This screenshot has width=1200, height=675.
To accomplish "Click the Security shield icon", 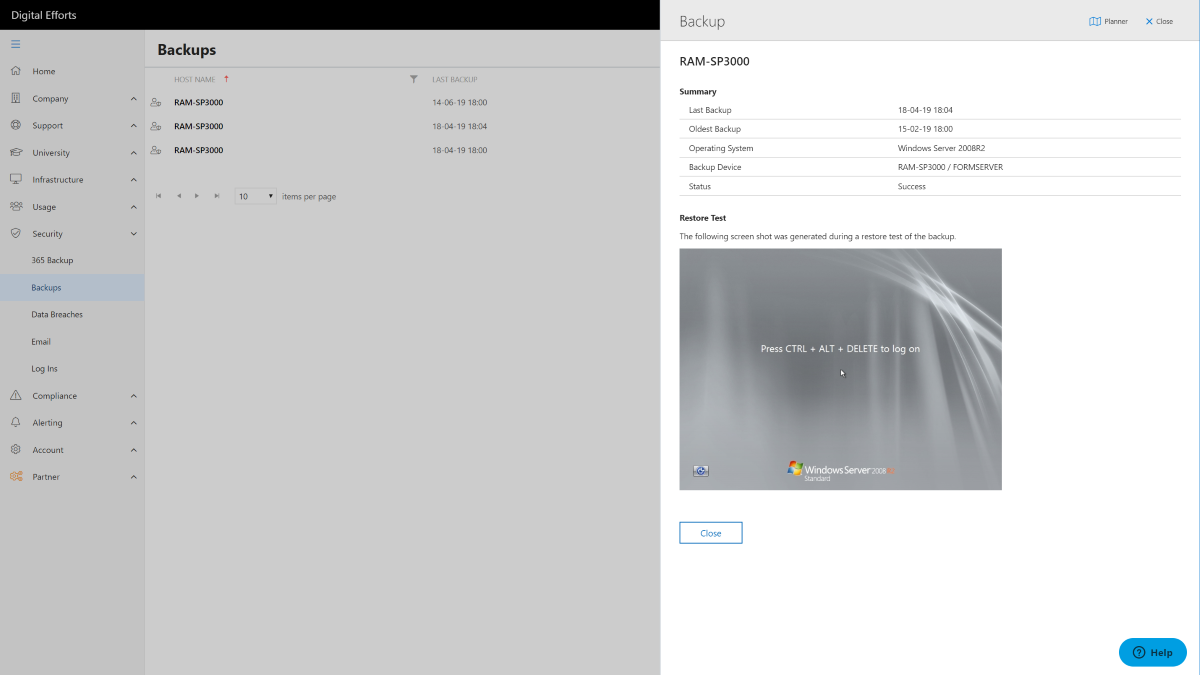I will point(16,233).
